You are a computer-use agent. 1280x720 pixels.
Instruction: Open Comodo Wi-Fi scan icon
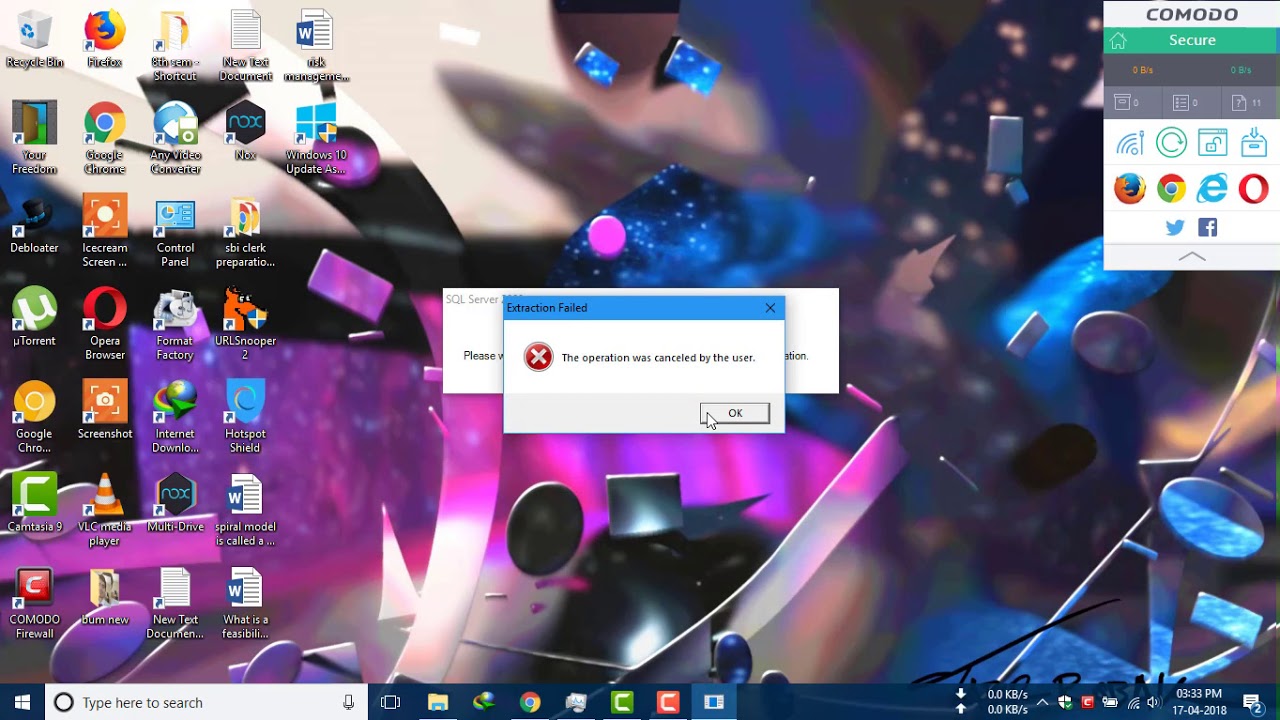click(1130, 143)
